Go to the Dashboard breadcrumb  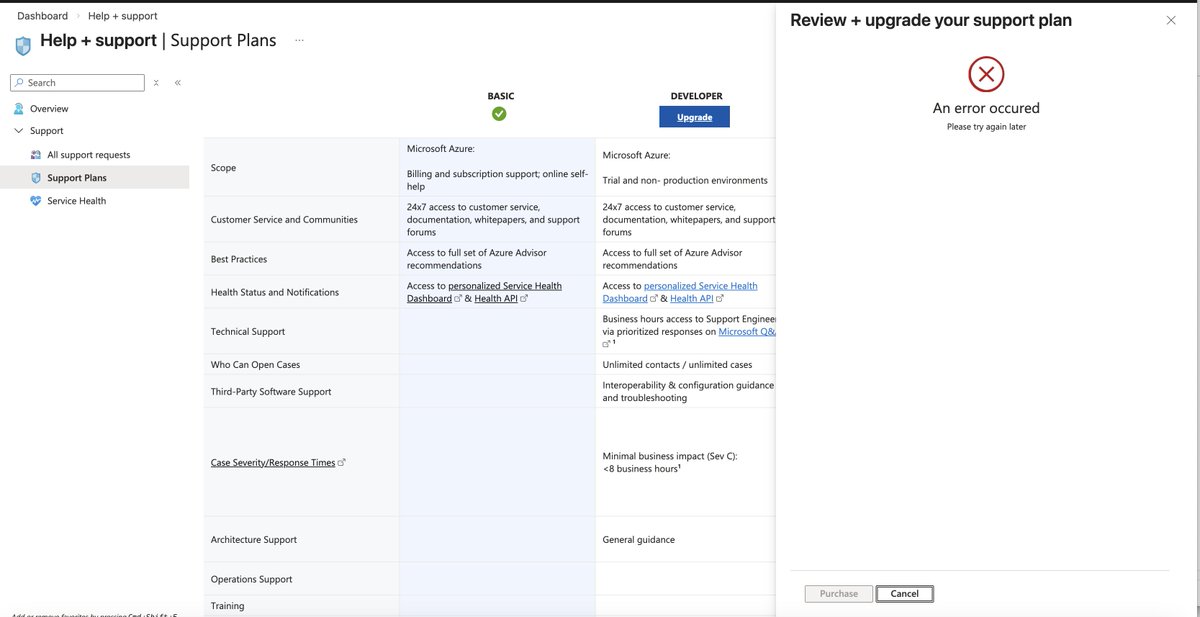tap(43, 16)
